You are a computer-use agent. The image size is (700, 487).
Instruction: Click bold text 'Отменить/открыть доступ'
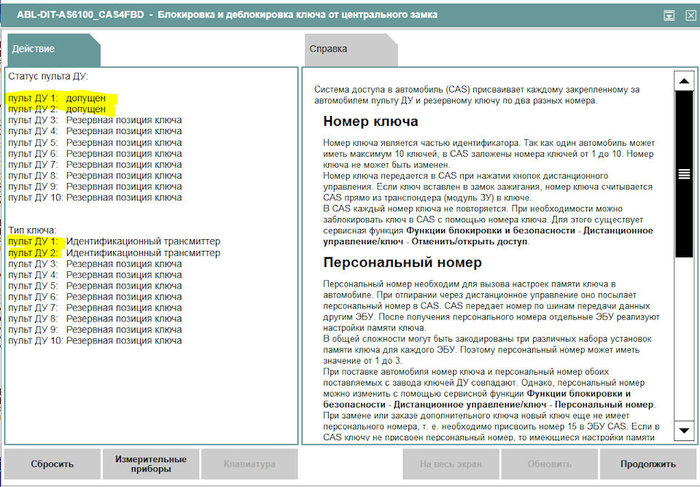click(469, 241)
